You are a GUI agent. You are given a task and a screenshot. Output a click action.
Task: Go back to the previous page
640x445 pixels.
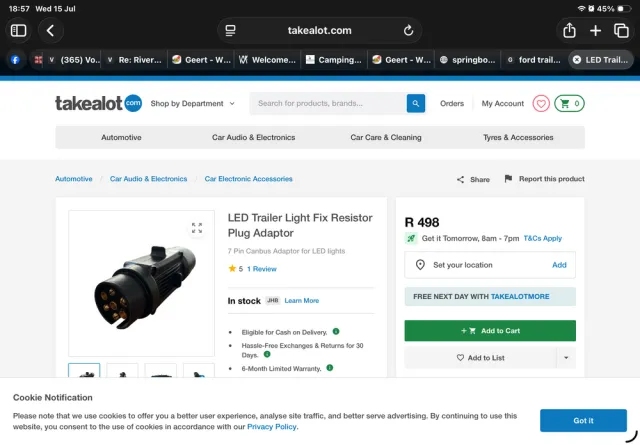pyautogui.click(x=50, y=31)
